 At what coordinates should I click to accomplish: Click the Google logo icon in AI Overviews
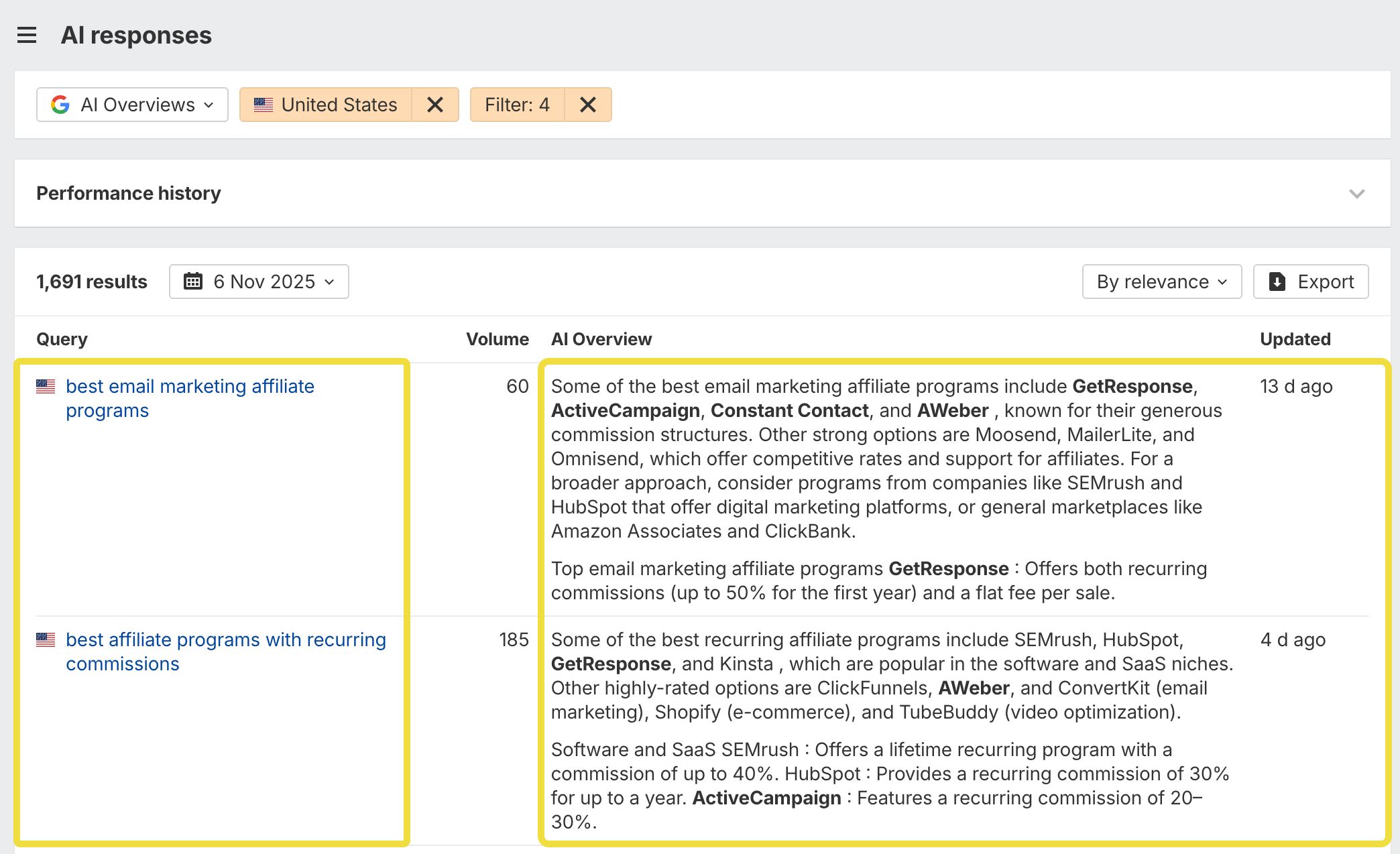(60, 105)
